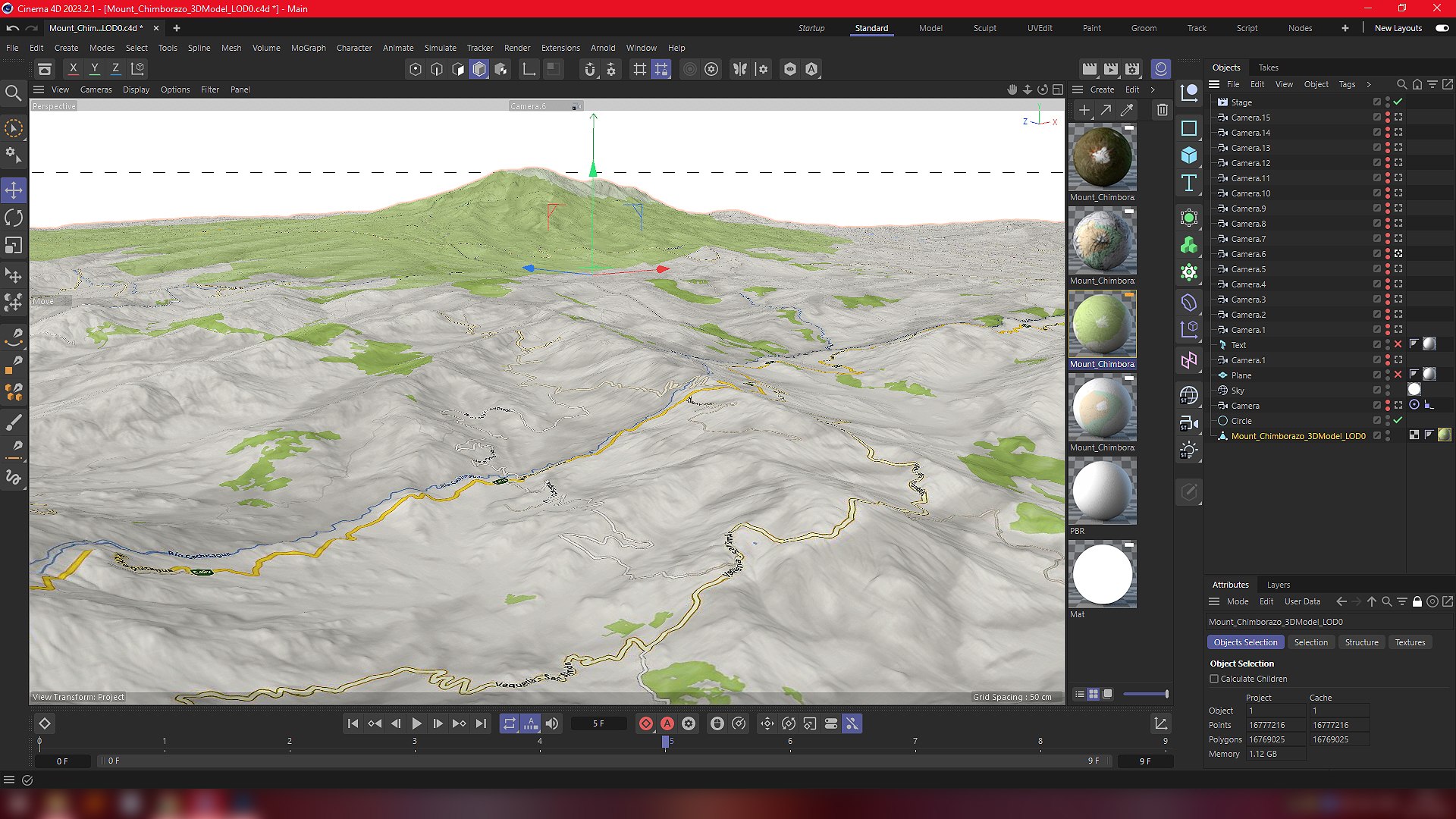Viewport: 1456px width, 819px height.
Task: Click the Selection attribute button
Action: point(1310,642)
